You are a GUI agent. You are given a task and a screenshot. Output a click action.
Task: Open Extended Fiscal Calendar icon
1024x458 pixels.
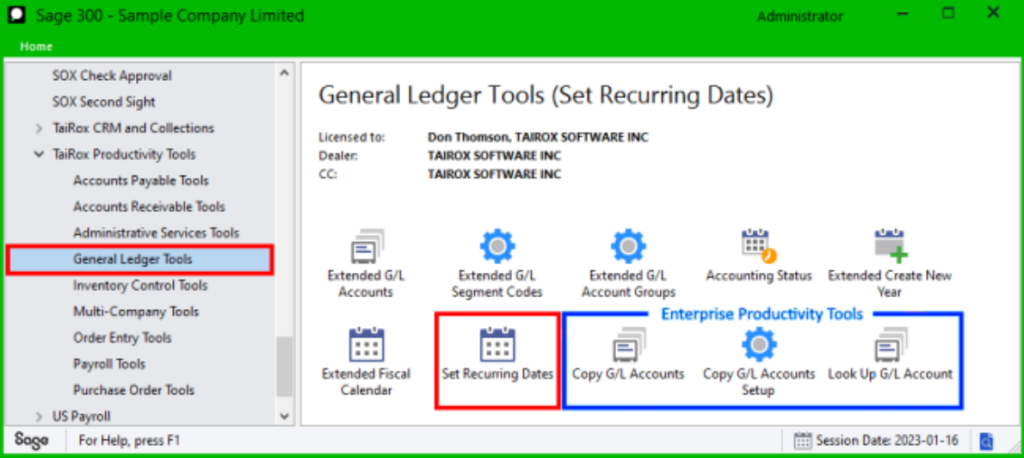[366, 345]
